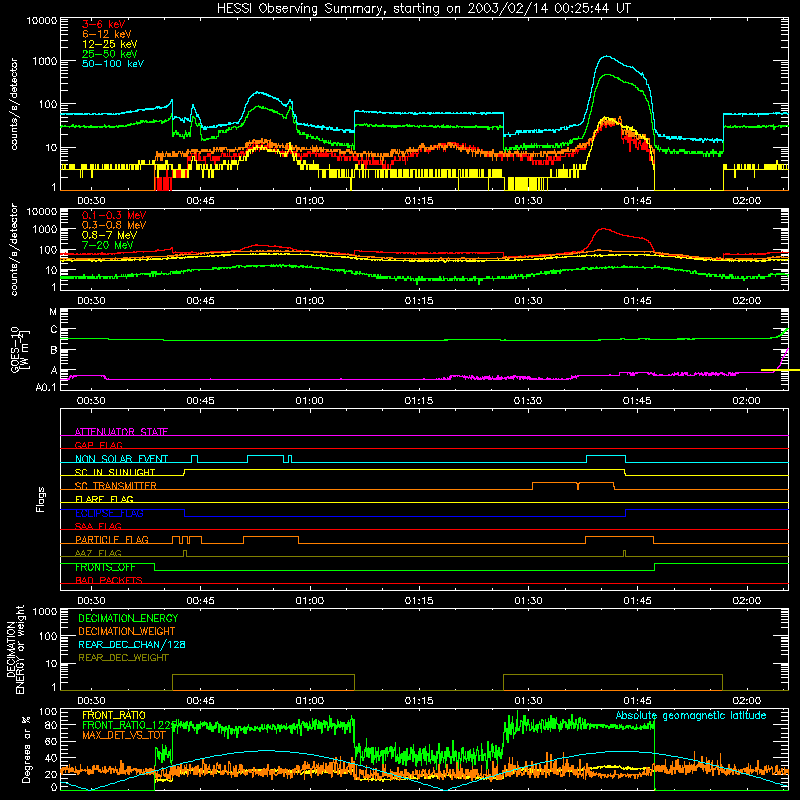Click the "DECIMATION_ENERGY" legend label

click(x=128, y=618)
